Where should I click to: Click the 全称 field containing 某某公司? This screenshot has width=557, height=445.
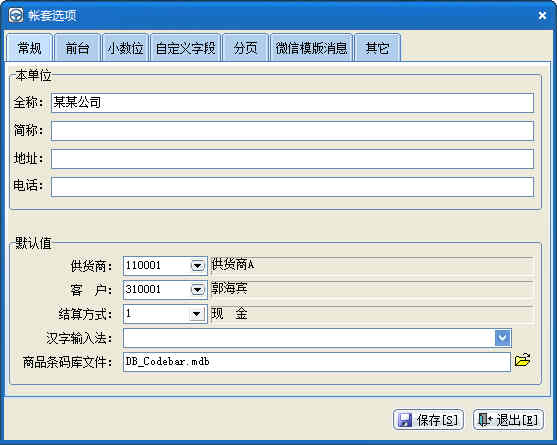[292, 103]
